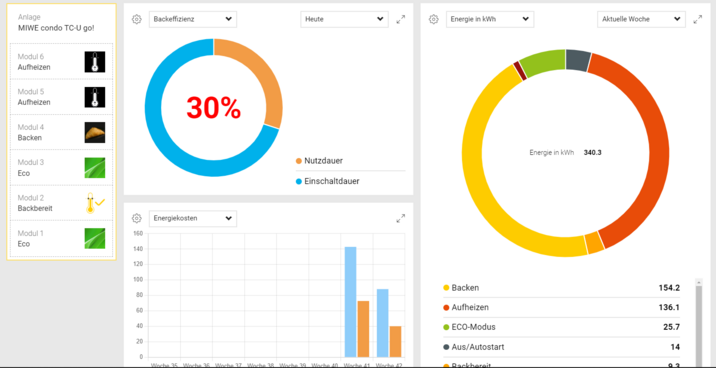Select the Modul 6 Aufheizen row

point(61,62)
